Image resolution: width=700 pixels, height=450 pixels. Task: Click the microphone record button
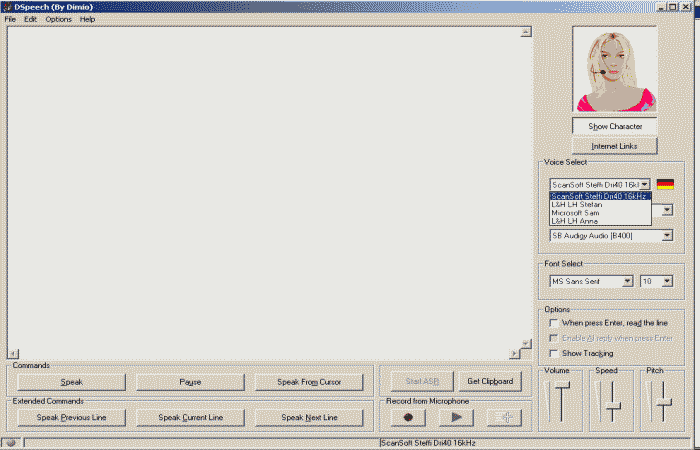pyautogui.click(x=408, y=417)
